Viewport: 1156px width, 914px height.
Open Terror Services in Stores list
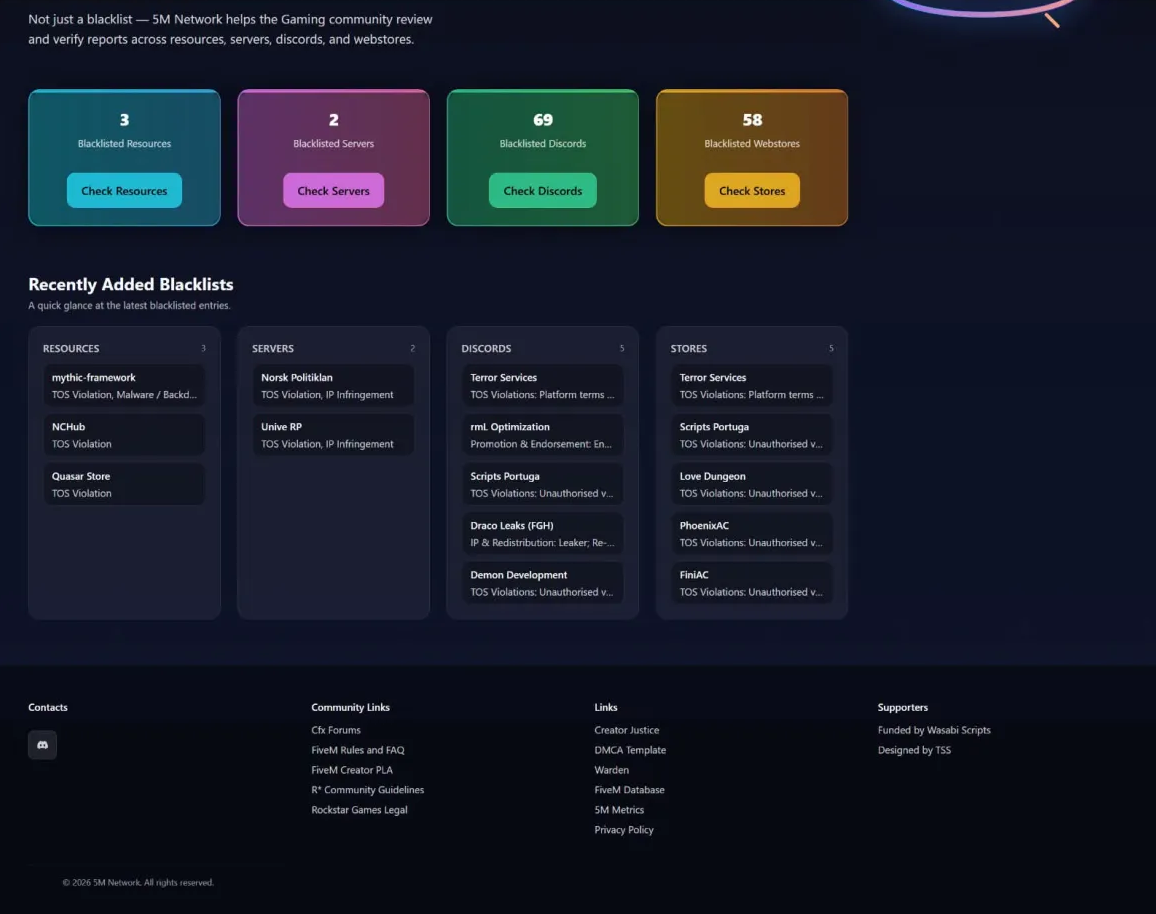(752, 386)
